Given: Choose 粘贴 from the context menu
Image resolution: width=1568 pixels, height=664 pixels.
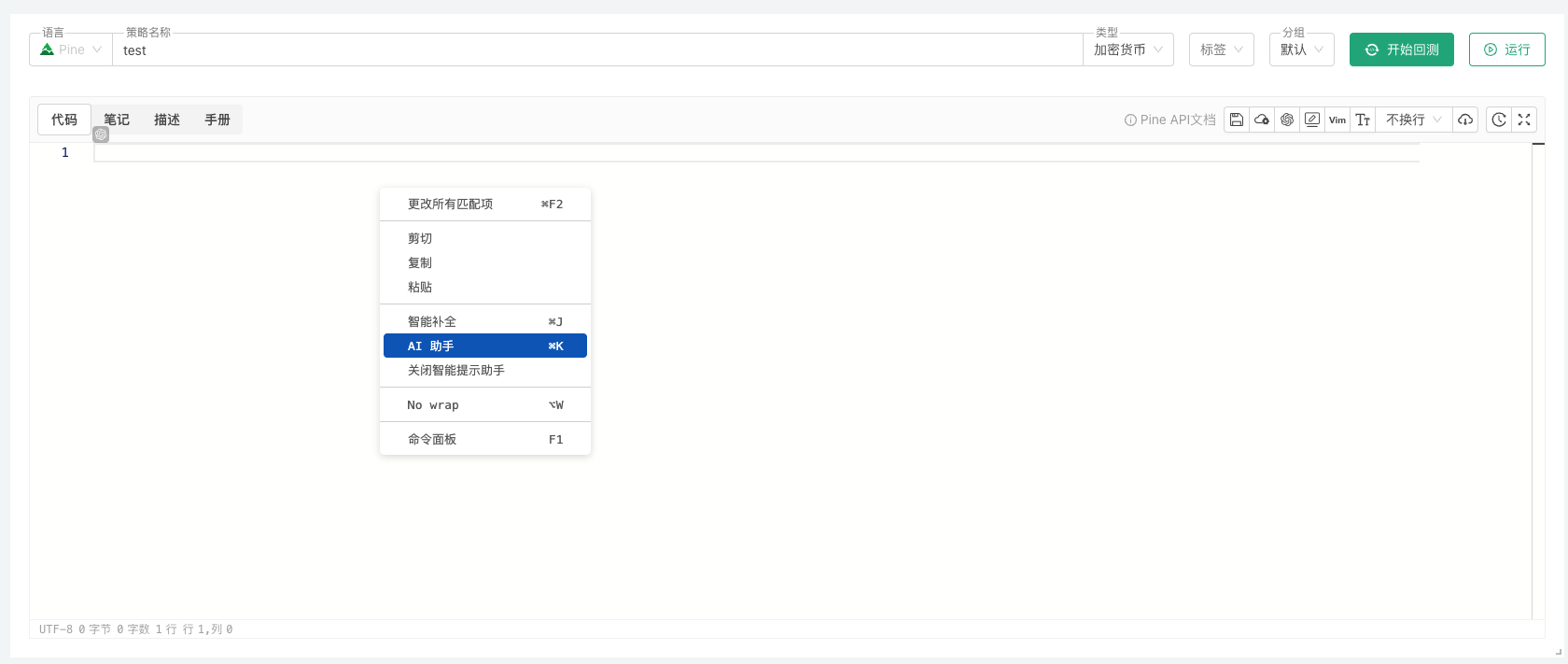Looking at the screenshot, I should [x=485, y=287].
